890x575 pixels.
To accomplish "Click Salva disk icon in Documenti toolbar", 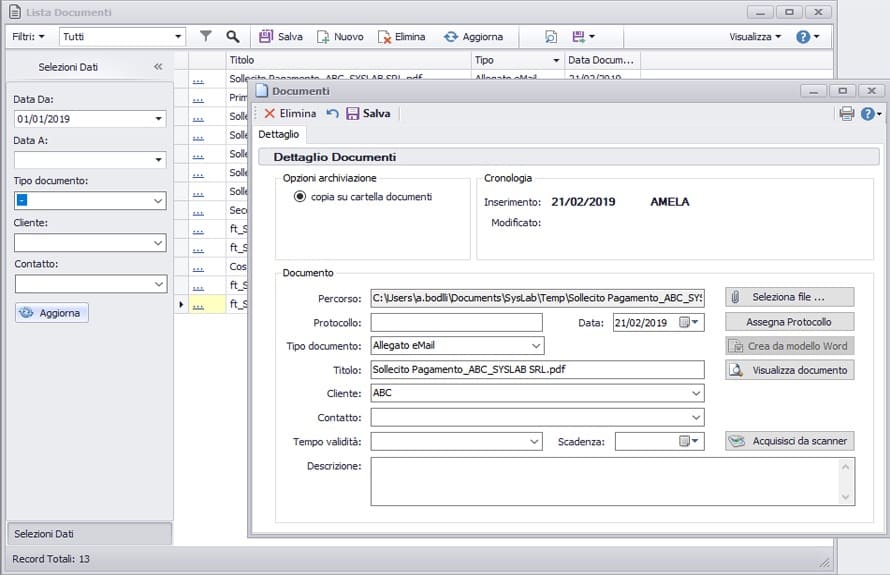I will click(x=352, y=114).
